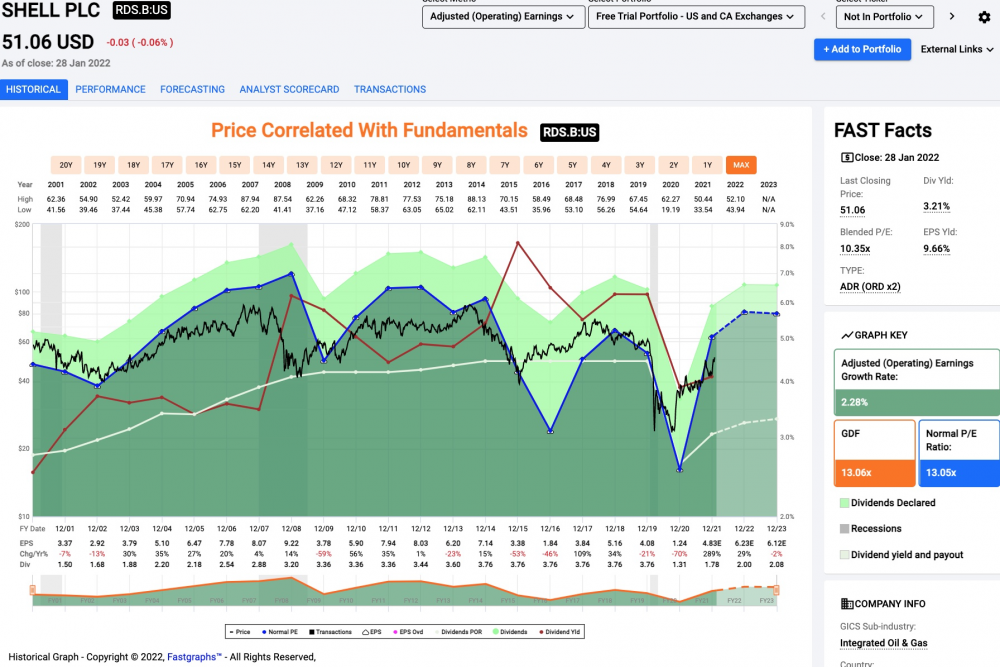The image size is (1000, 667).
Task: Open Not In Portfolio dropdown
Action: point(885,17)
